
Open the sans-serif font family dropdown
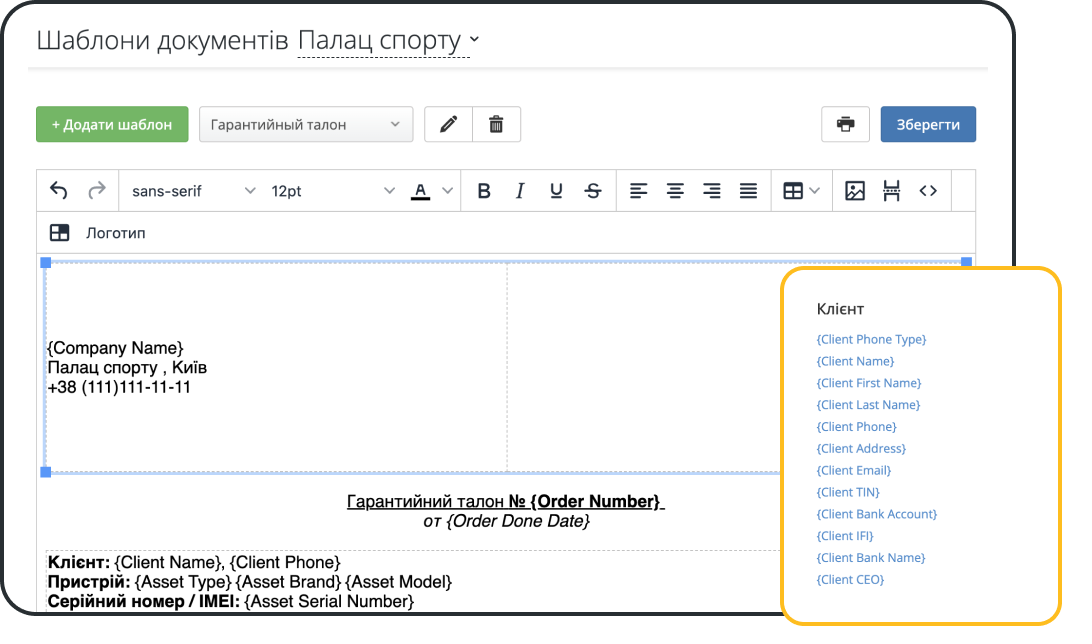point(190,190)
